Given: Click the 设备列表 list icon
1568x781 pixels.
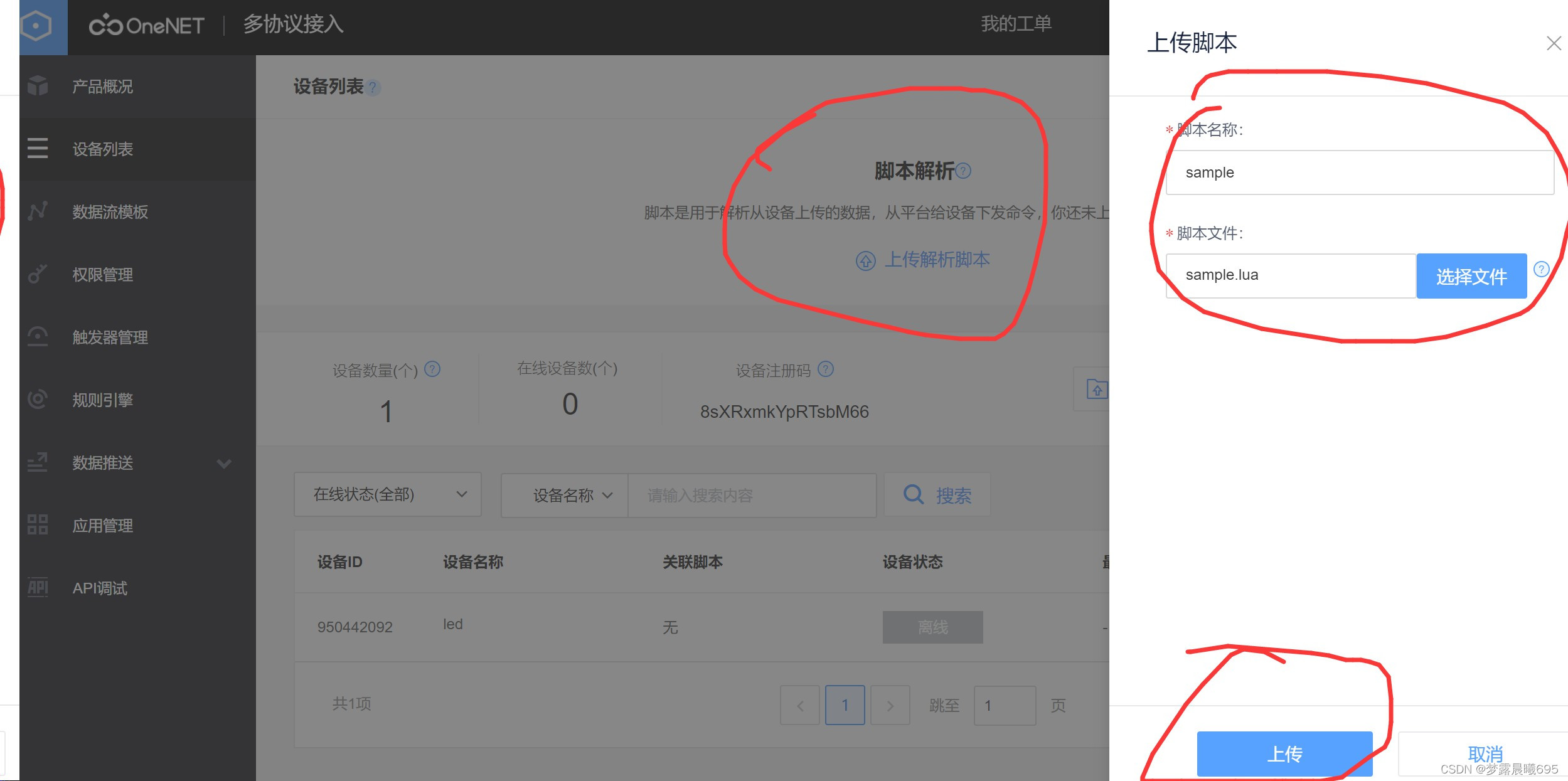Looking at the screenshot, I should point(38,149).
